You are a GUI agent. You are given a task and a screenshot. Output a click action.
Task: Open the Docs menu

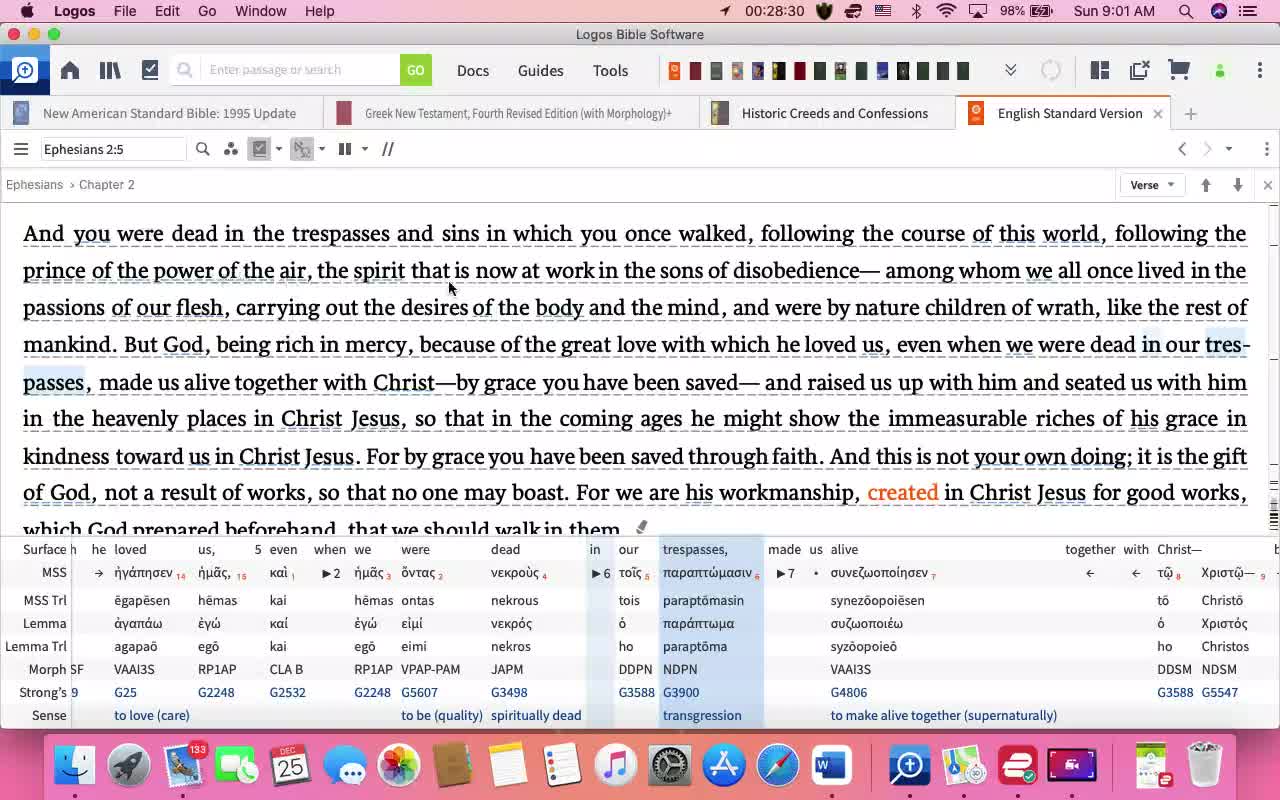pyautogui.click(x=473, y=71)
